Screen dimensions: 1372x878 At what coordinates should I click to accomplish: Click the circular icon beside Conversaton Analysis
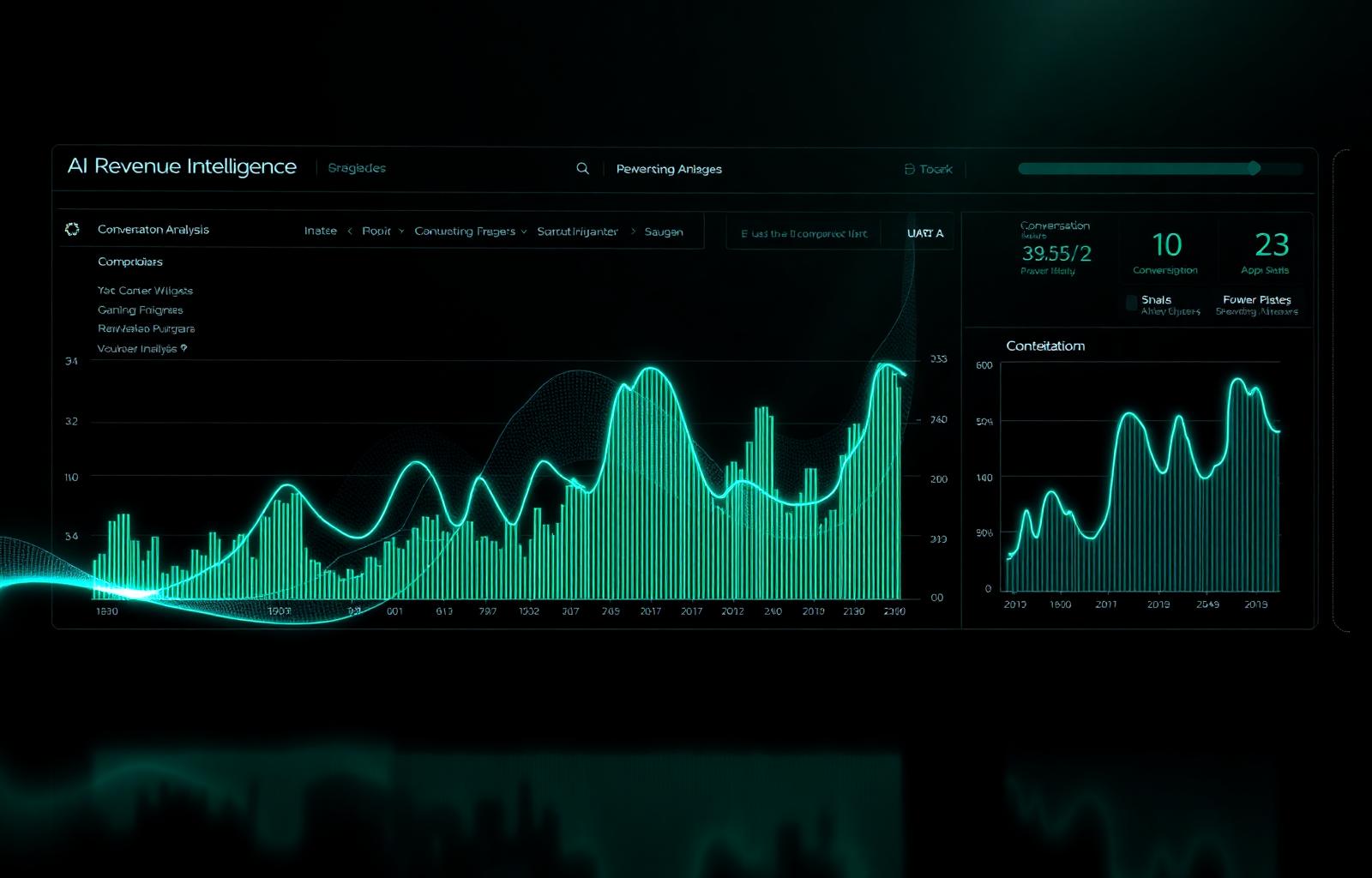[x=72, y=229]
